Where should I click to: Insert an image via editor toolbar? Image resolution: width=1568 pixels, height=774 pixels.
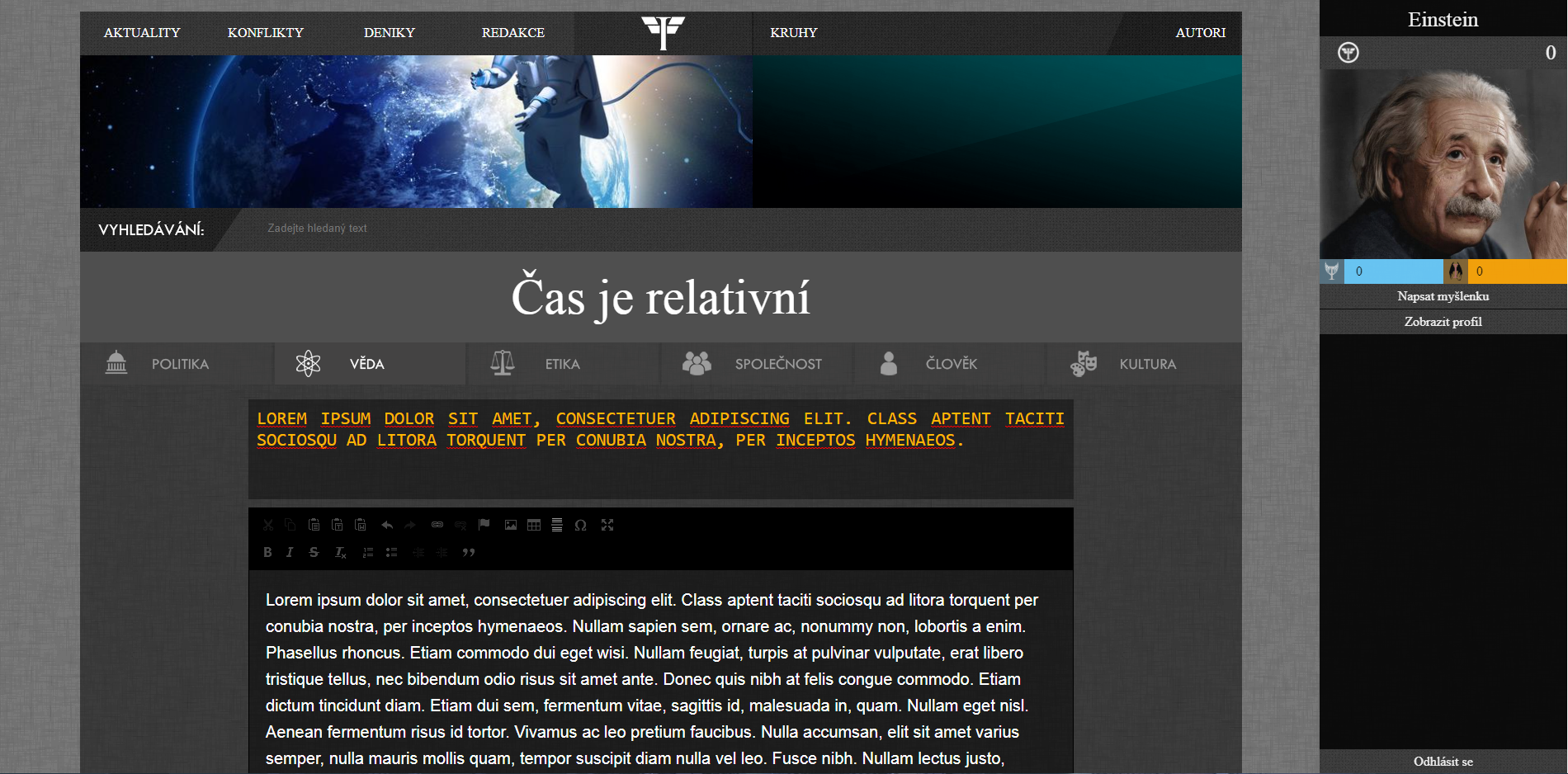coord(511,525)
